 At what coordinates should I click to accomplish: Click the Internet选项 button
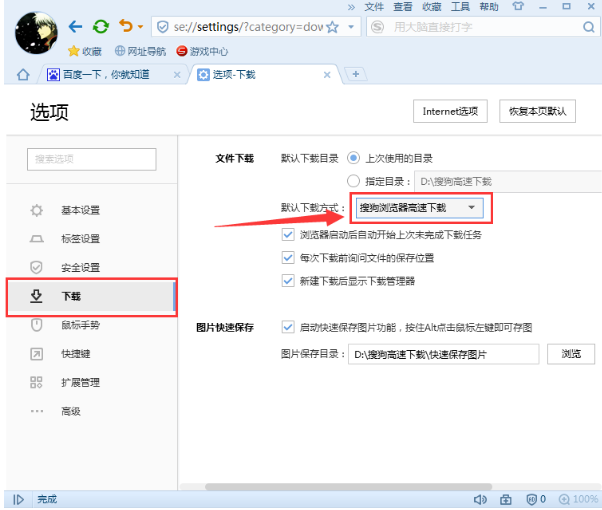[450, 111]
